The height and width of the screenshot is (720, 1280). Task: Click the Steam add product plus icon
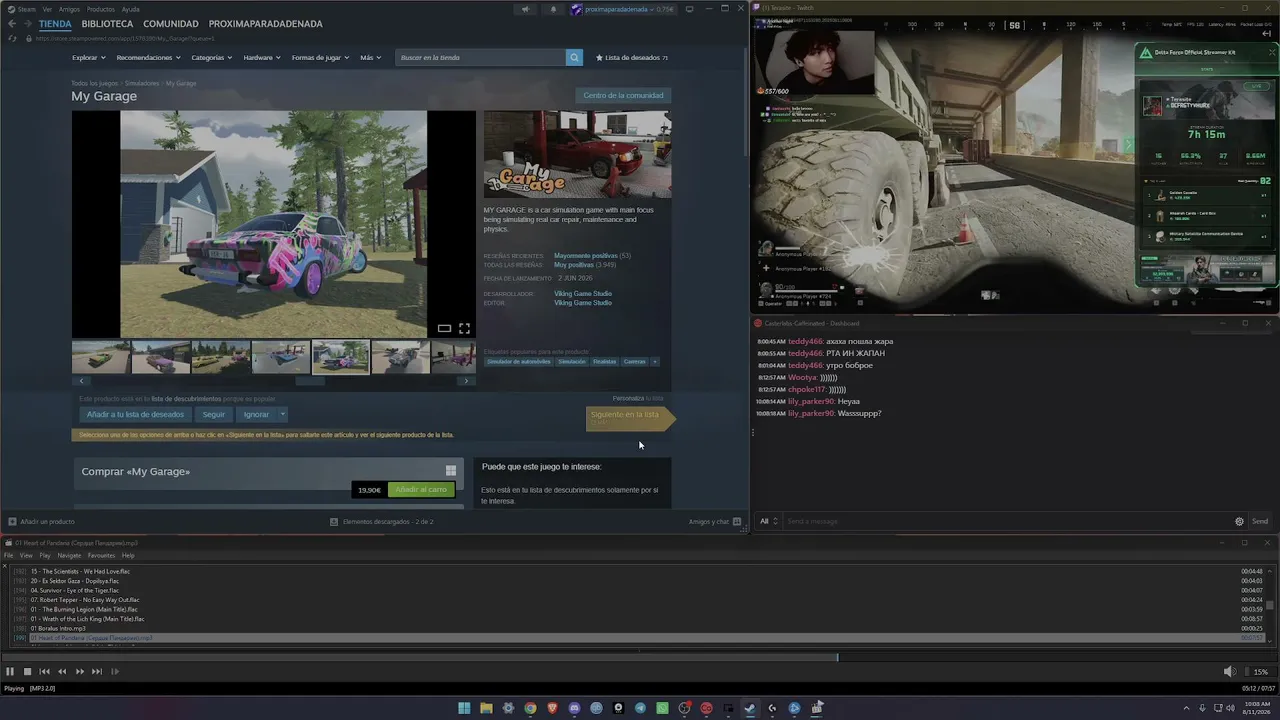12,521
